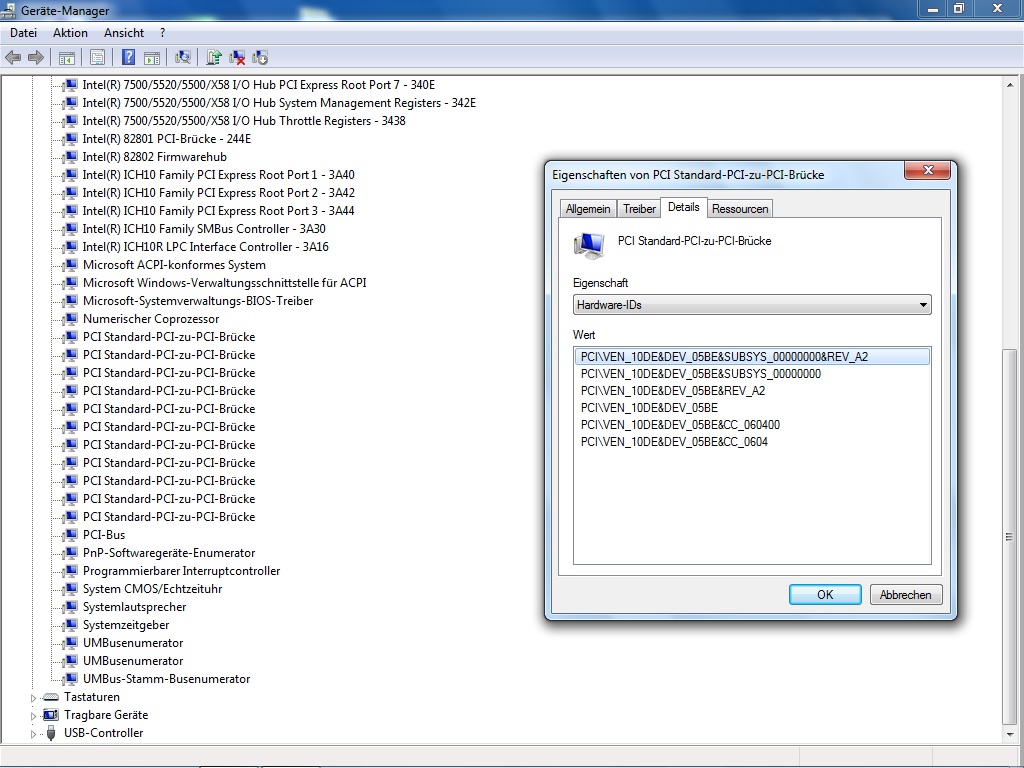
Task: Select I/O Hub PCI Express Root Port 7 - 340E
Action: point(259,85)
